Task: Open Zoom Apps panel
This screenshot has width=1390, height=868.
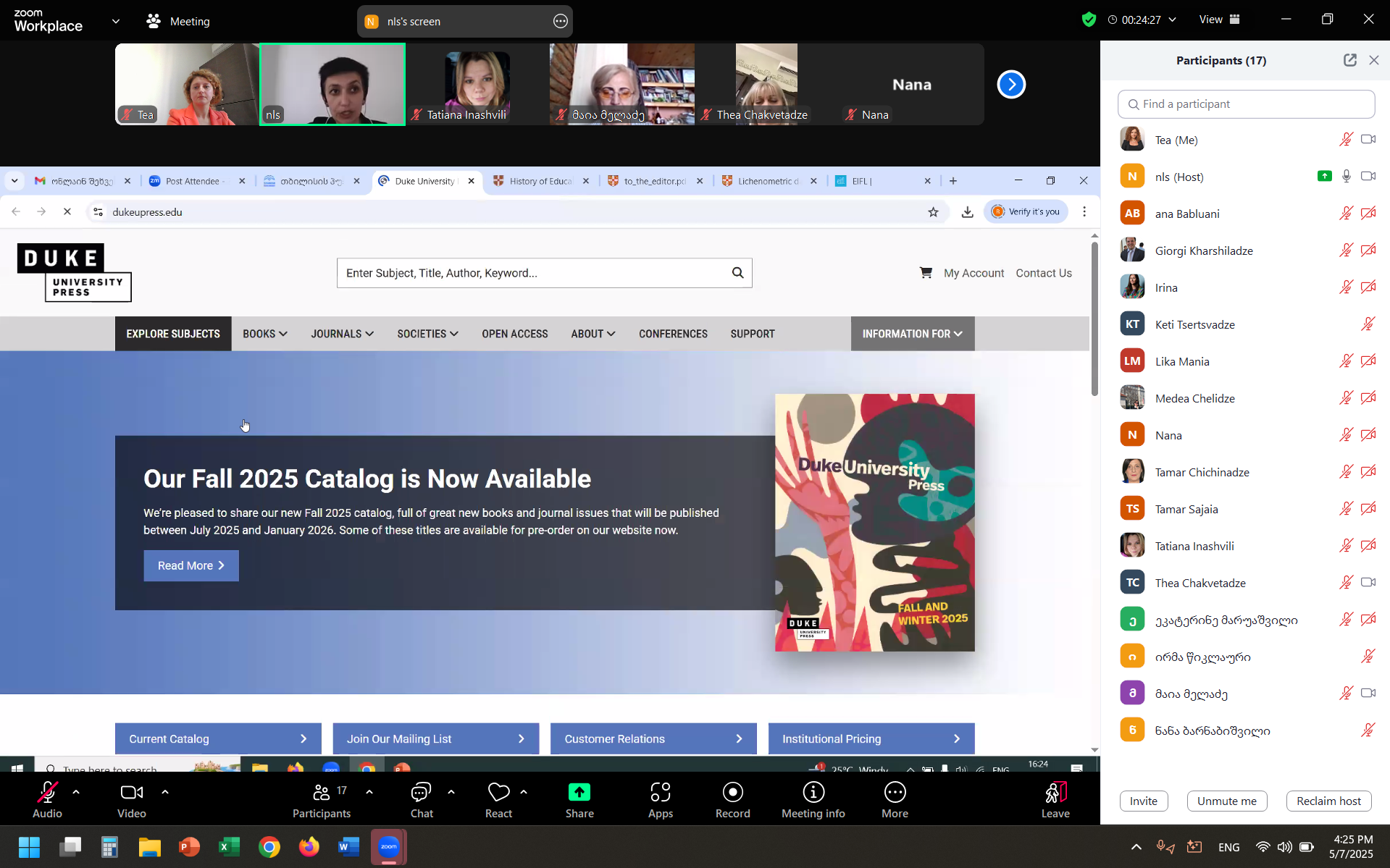Action: [660, 800]
